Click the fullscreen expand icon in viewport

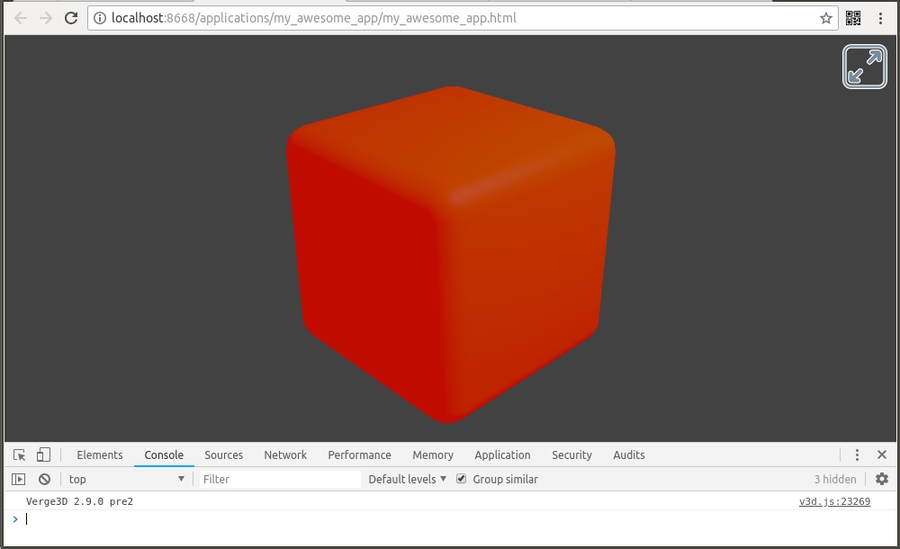point(864,67)
